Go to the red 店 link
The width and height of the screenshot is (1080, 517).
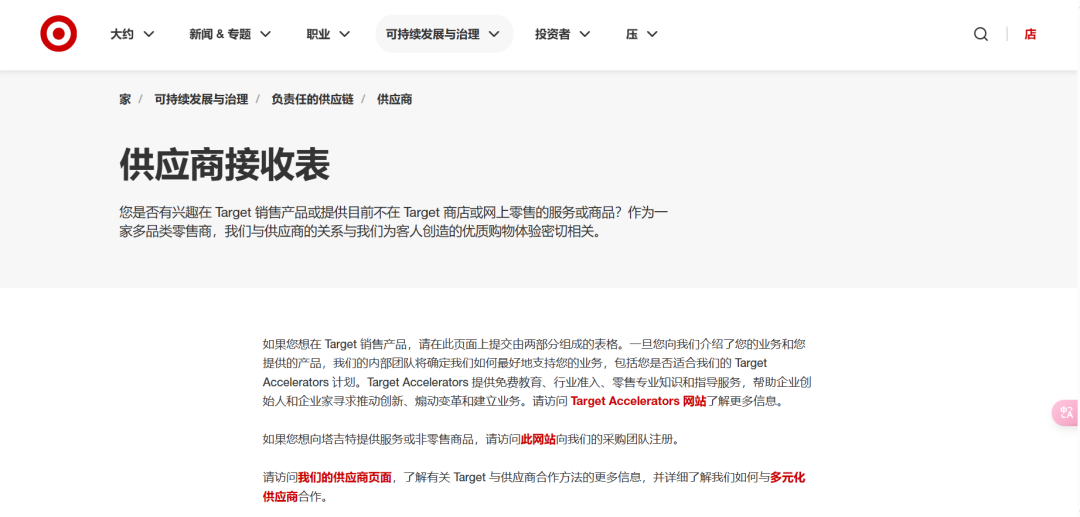click(1030, 34)
